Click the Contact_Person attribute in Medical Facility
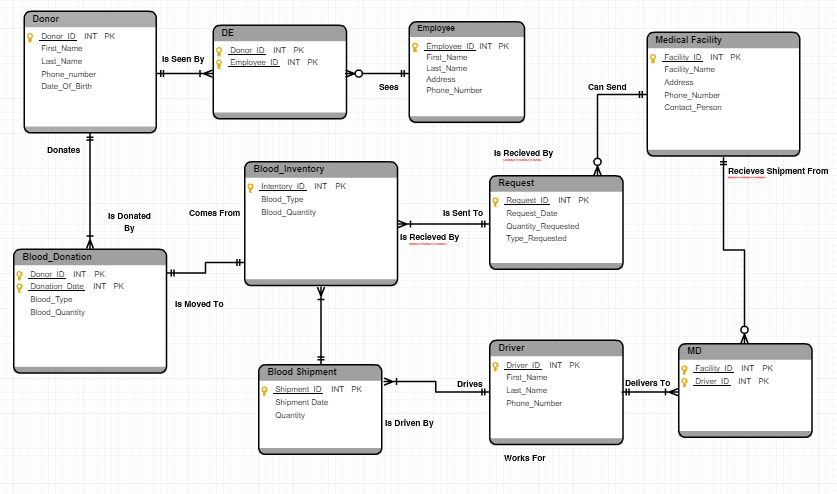 (692, 107)
